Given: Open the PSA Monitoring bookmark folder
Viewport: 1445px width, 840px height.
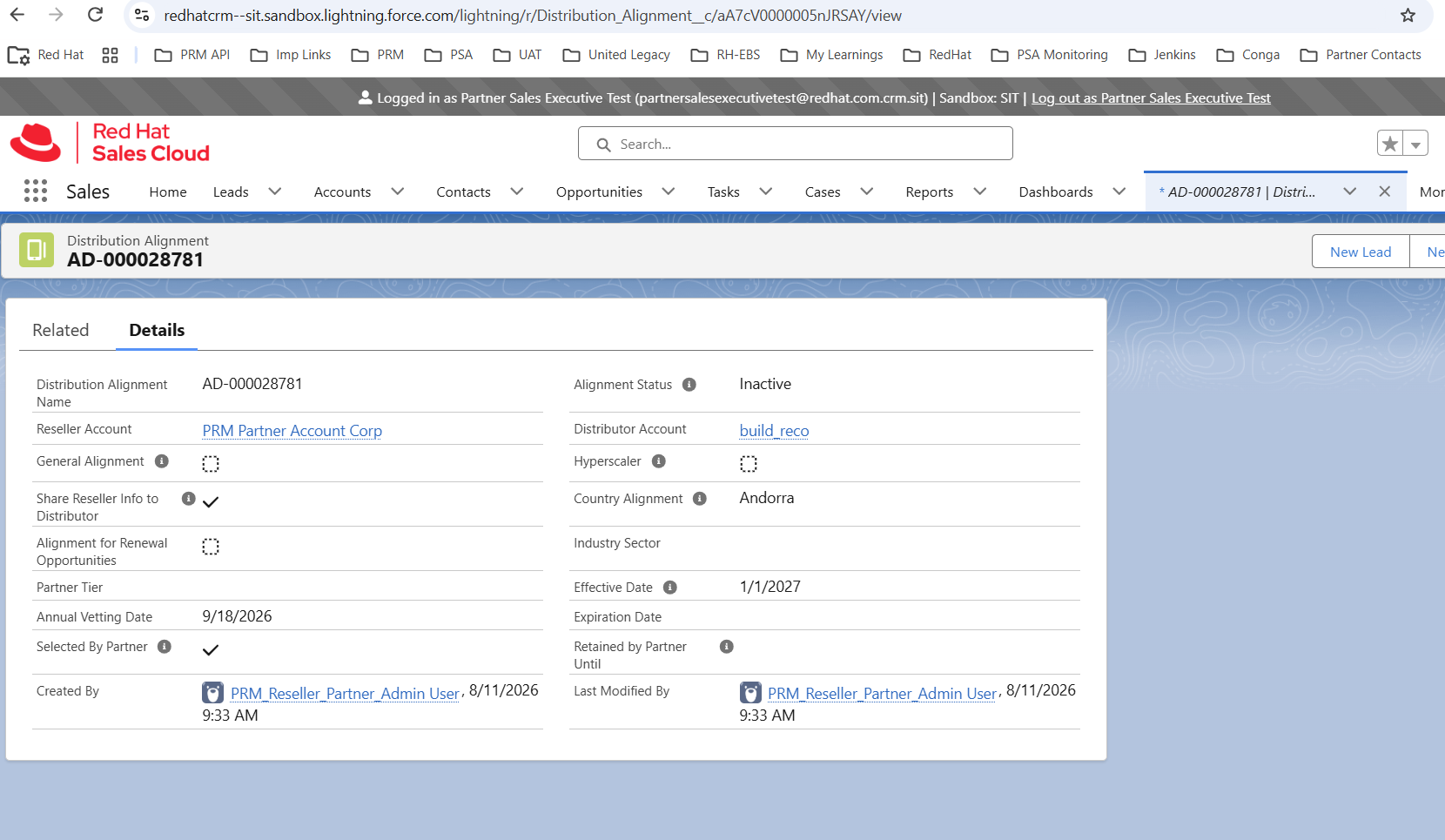Looking at the screenshot, I should [1050, 55].
